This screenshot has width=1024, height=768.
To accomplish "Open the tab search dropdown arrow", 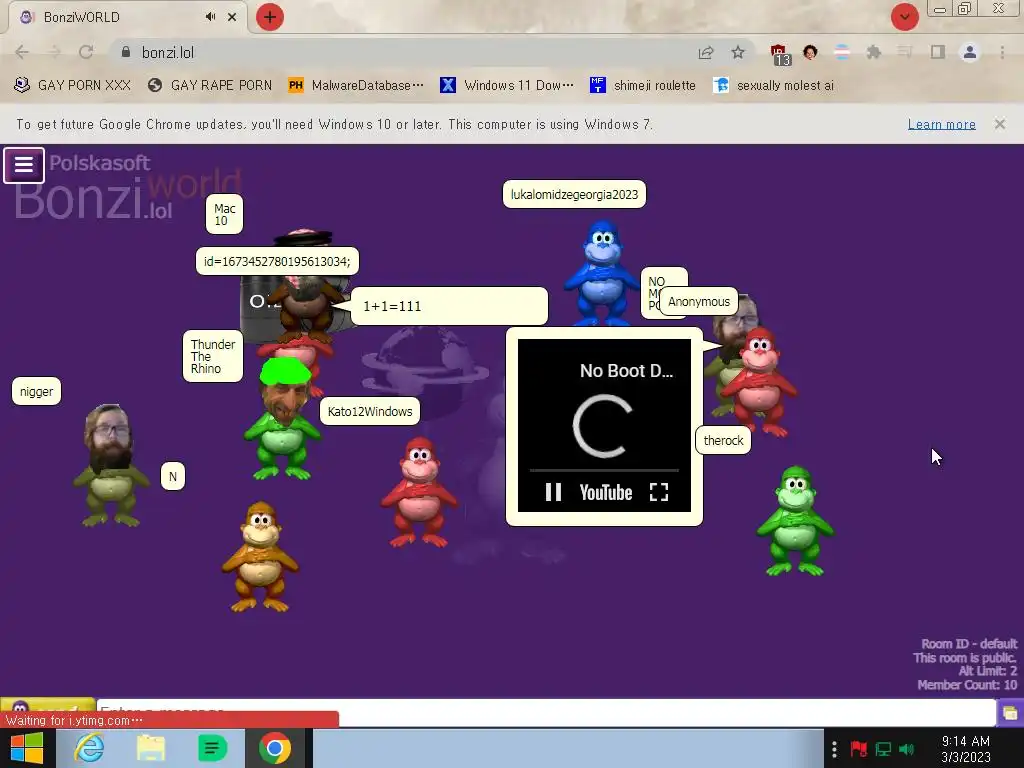I will (x=904, y=17).
